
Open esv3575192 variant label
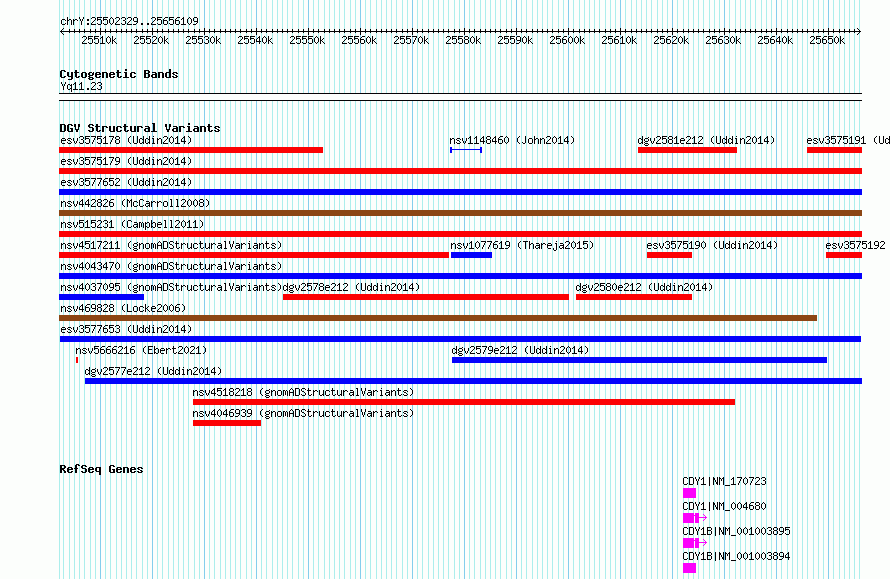[855, 245]
